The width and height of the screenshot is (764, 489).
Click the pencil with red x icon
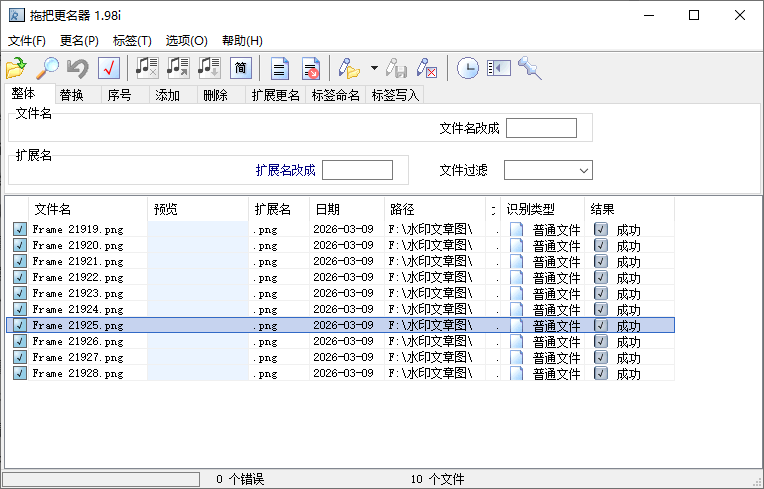(x=427, y=68)
